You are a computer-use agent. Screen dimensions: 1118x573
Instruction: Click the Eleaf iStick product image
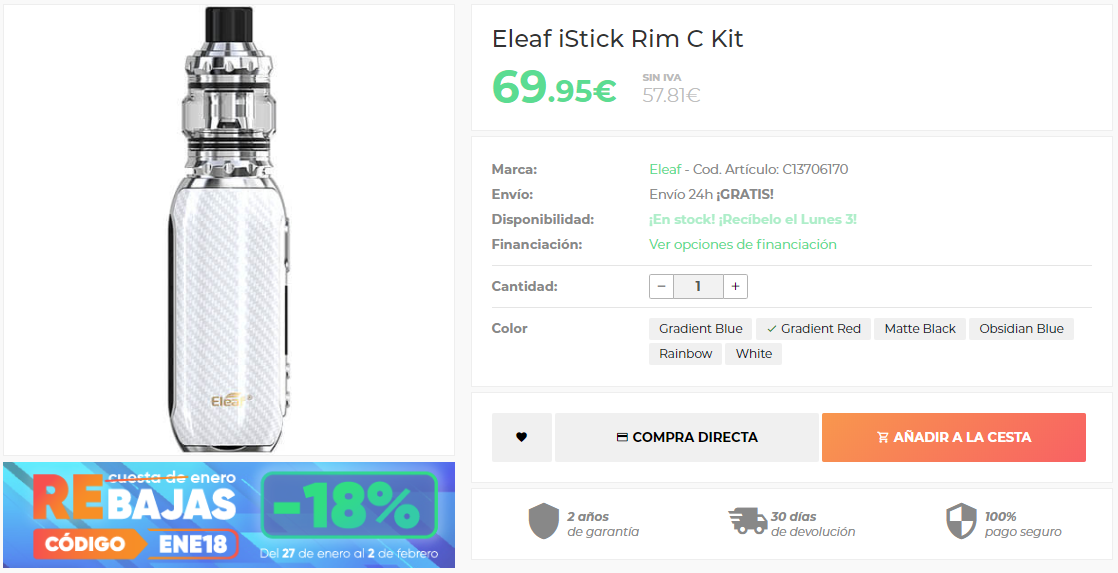(229, 230)
